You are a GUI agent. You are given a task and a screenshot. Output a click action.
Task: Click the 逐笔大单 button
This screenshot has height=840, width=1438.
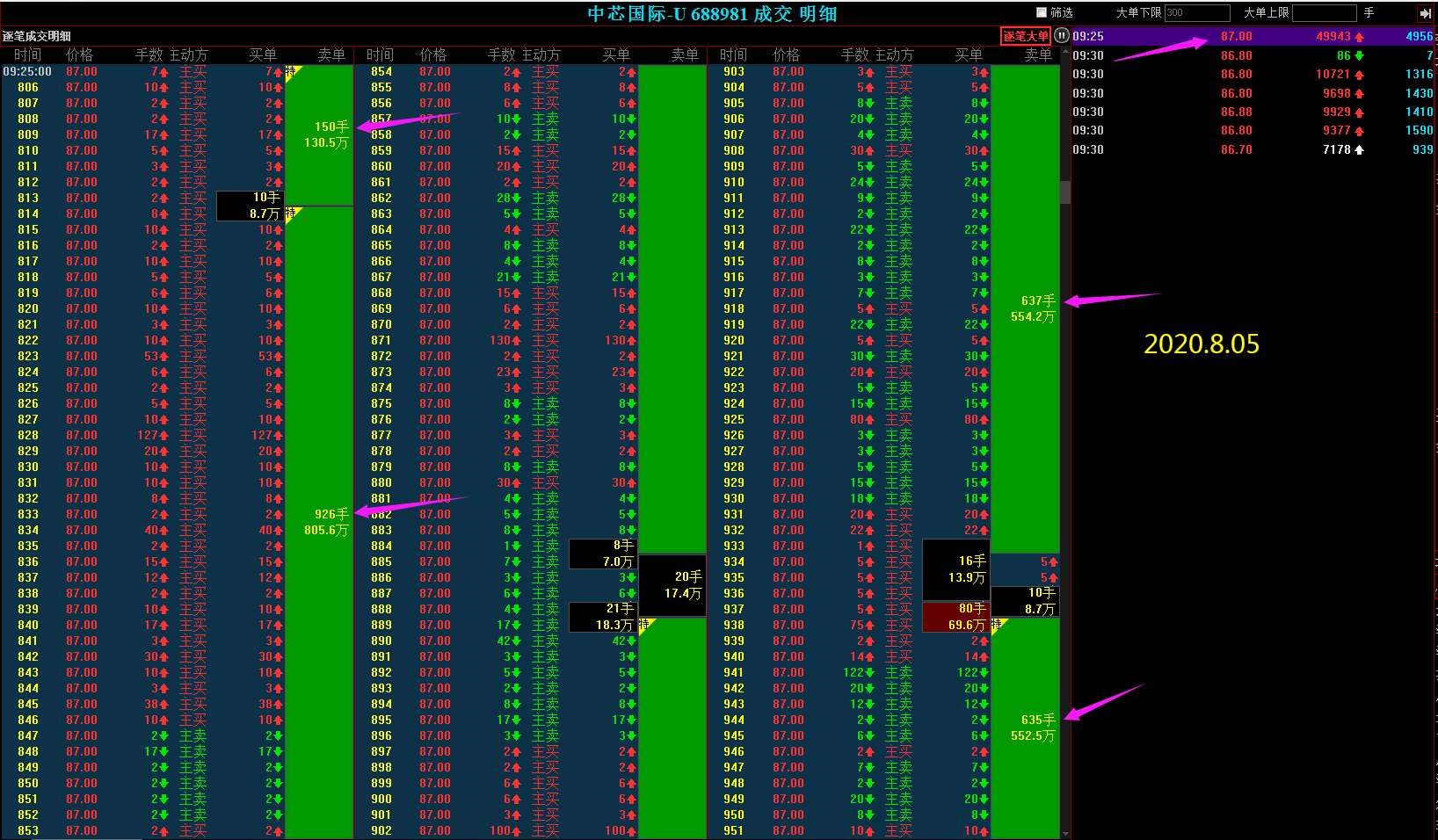[1026, 36]
